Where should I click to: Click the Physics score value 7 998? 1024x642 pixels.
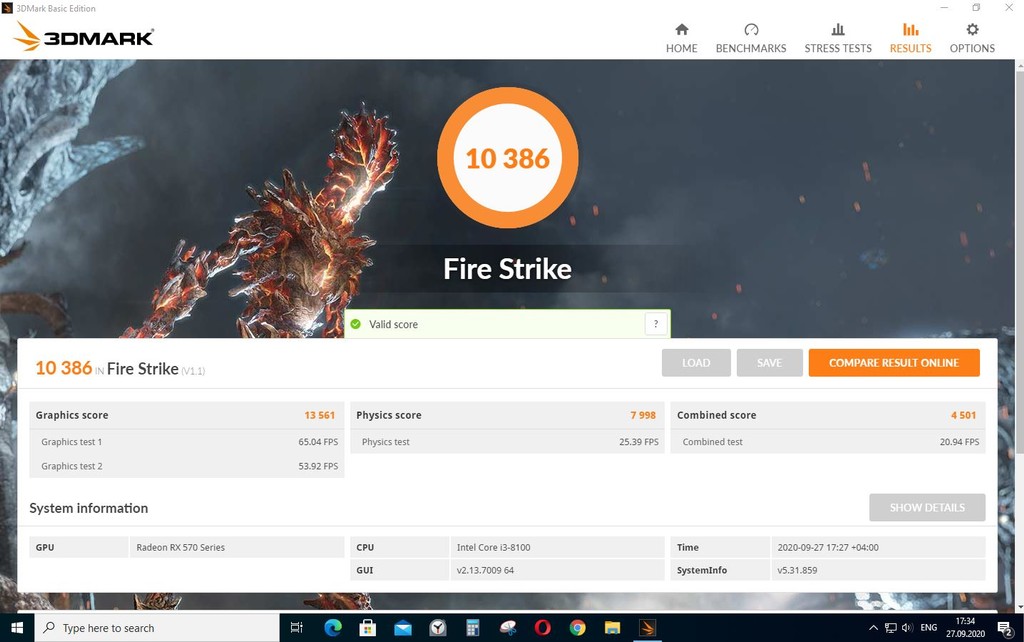(643, 415)
